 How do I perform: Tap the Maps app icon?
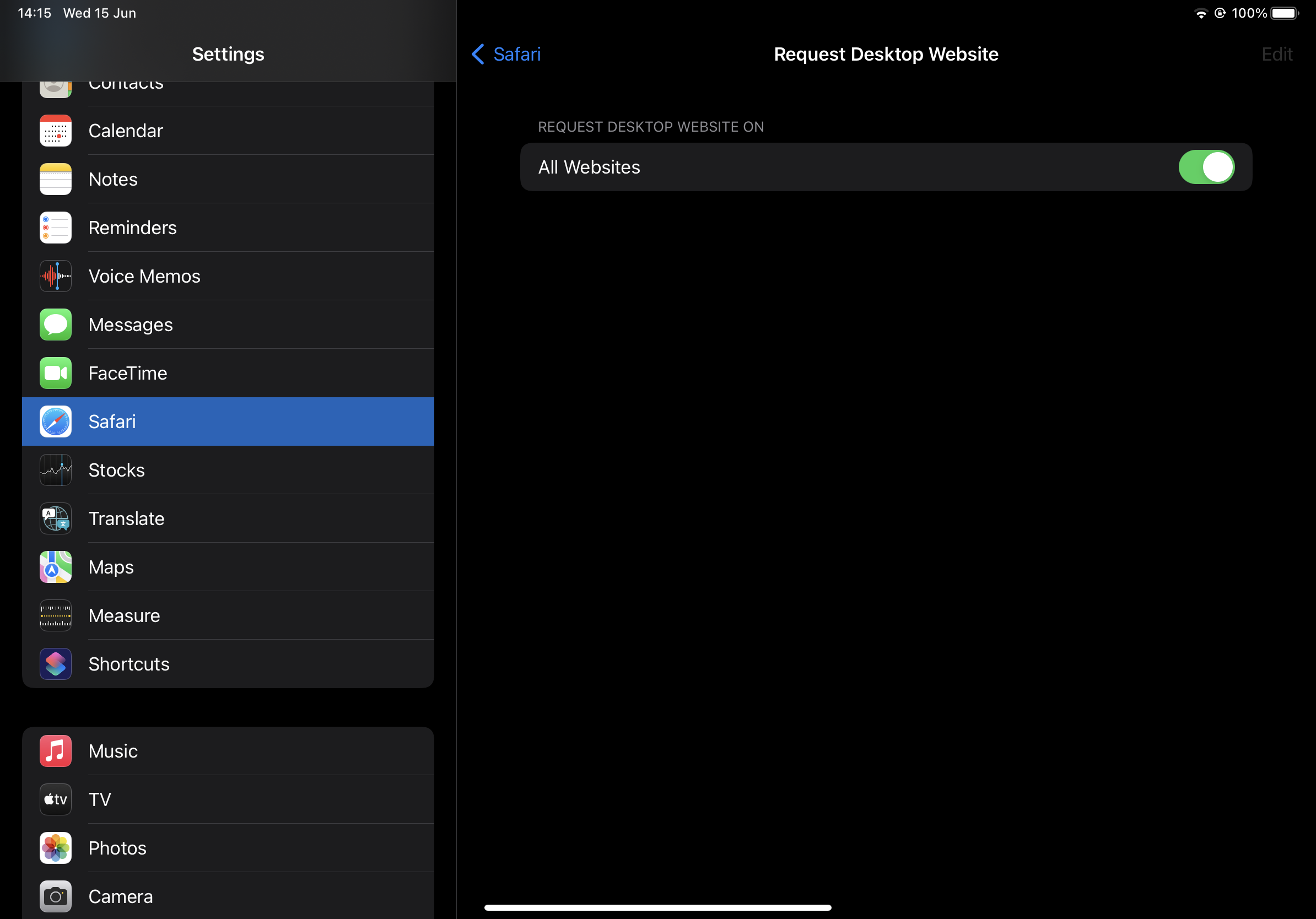[x=56, y=567]
